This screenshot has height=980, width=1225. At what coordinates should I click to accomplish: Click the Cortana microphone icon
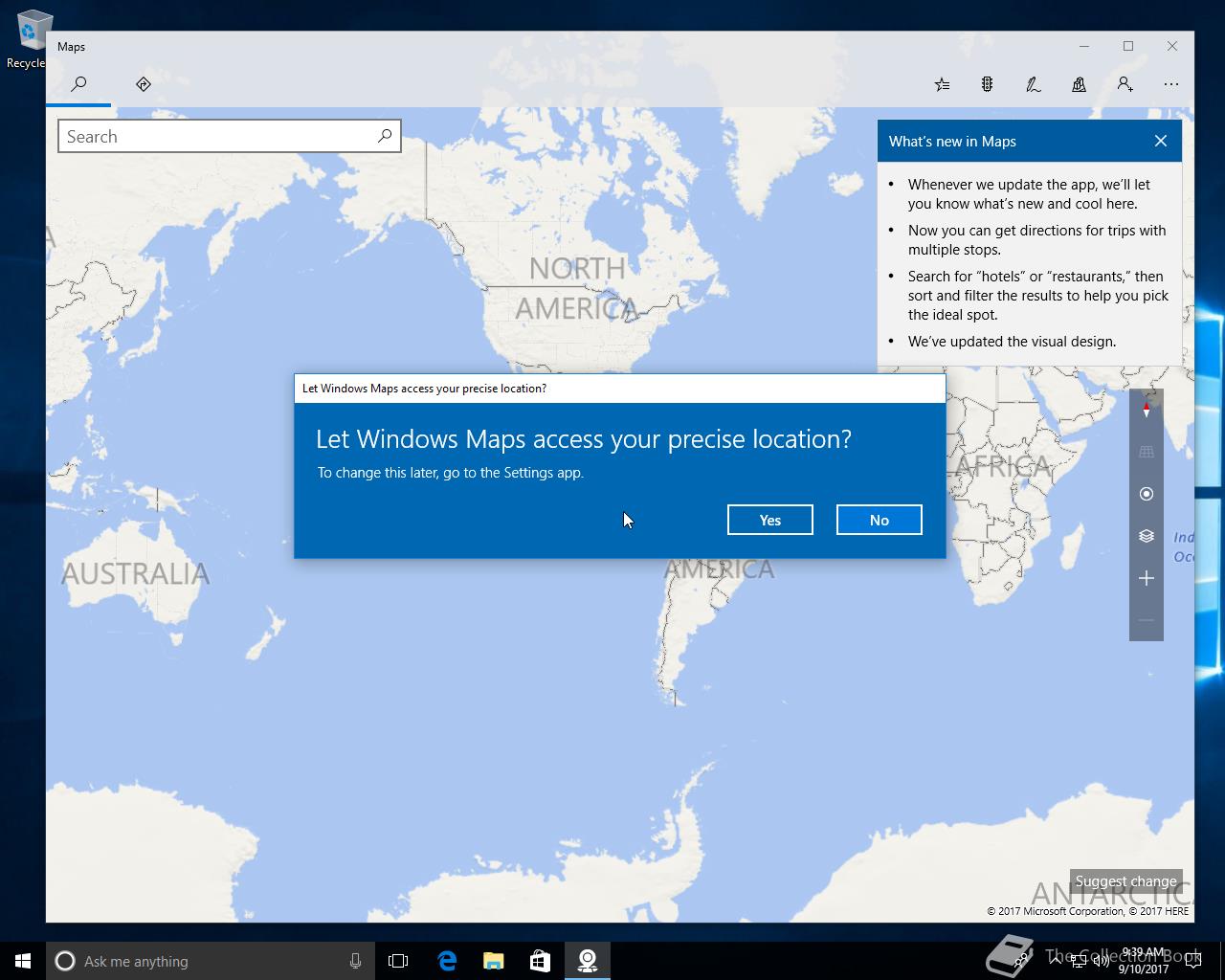(x=355, y=961)
